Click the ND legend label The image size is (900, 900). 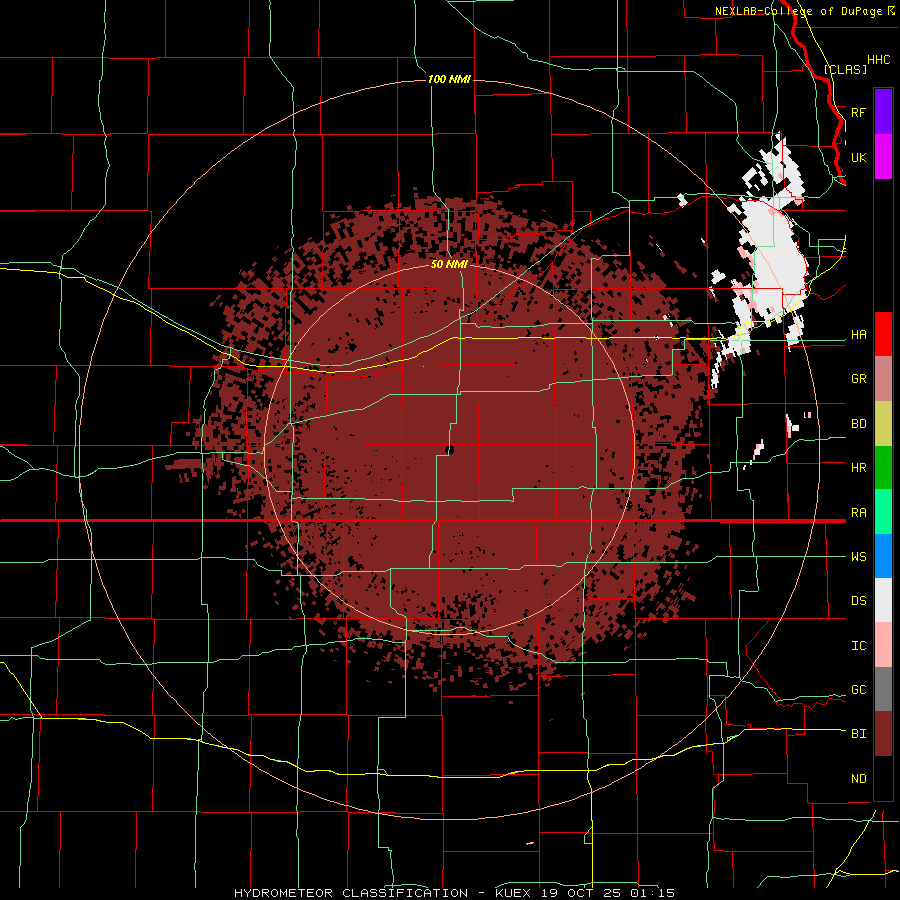coord(858,779)
